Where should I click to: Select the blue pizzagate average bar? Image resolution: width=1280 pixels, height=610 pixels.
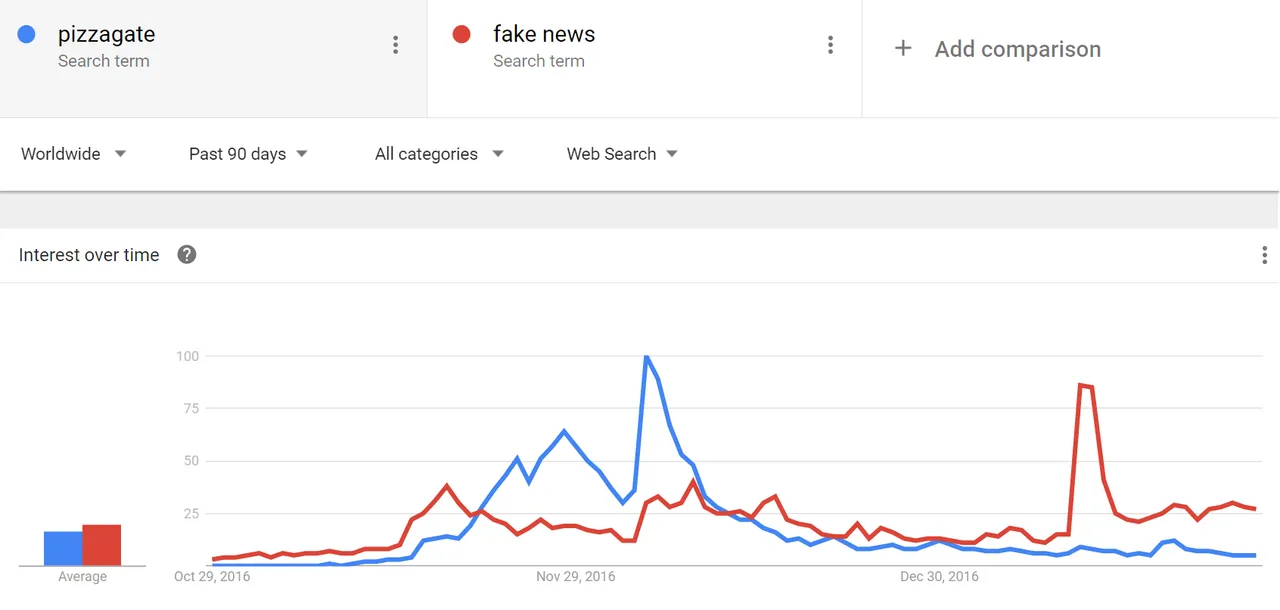click(63, 548)
